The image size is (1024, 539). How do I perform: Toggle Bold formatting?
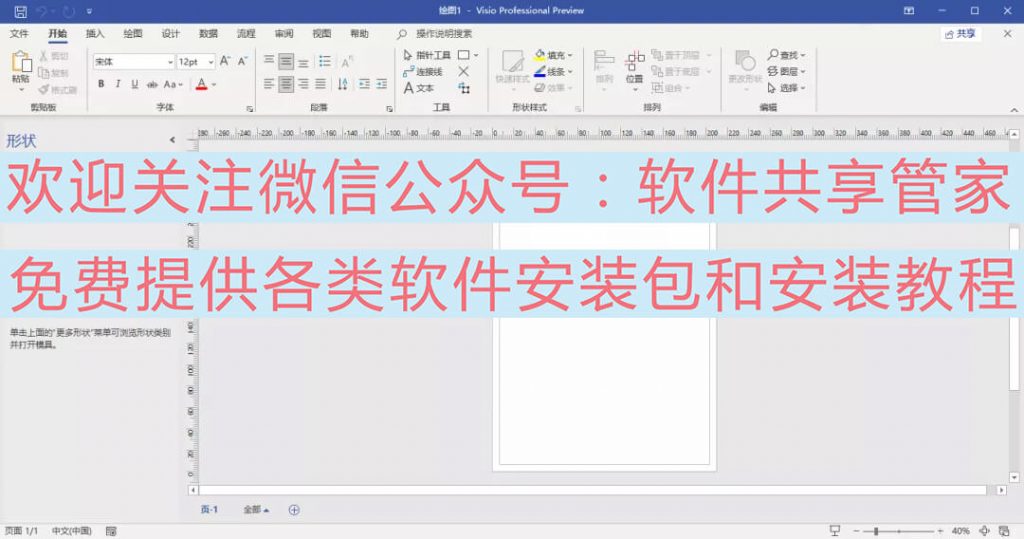point(101,84)
